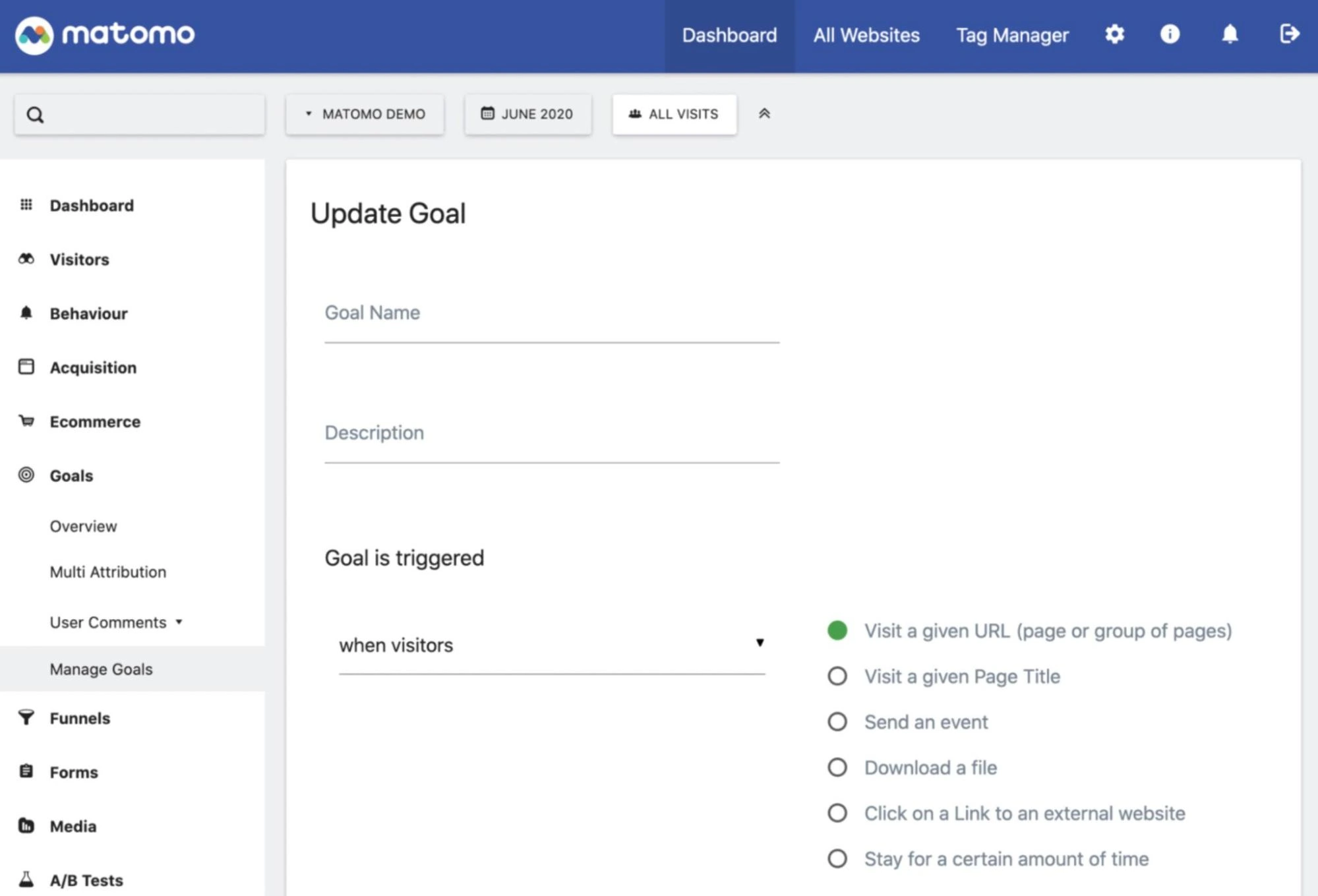The image size is (1318, 896).
Task: Click the Visitors binoculars icon
Action: [x=26, y=259]
